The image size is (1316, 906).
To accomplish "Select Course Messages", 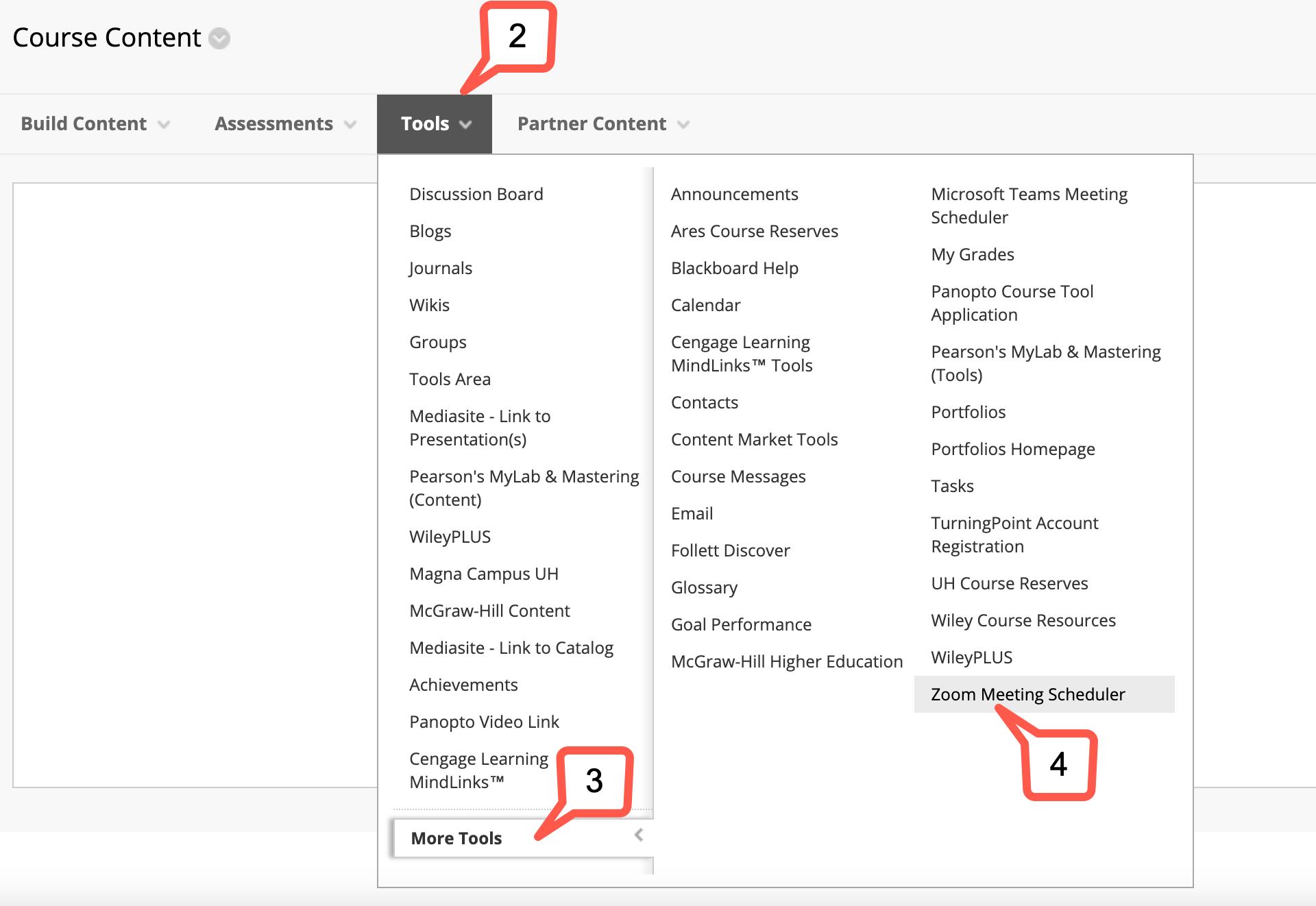I will point(738,476).
